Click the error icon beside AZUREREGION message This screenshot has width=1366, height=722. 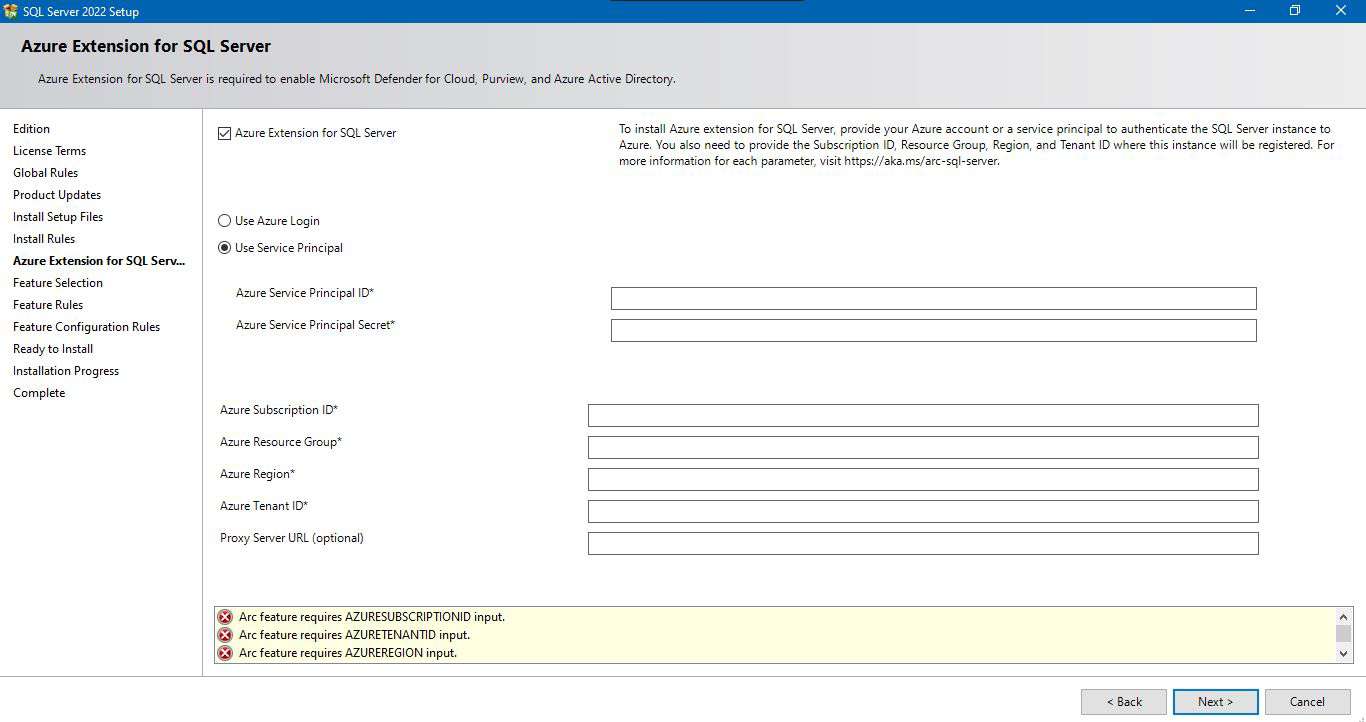(x=225, y=653)
